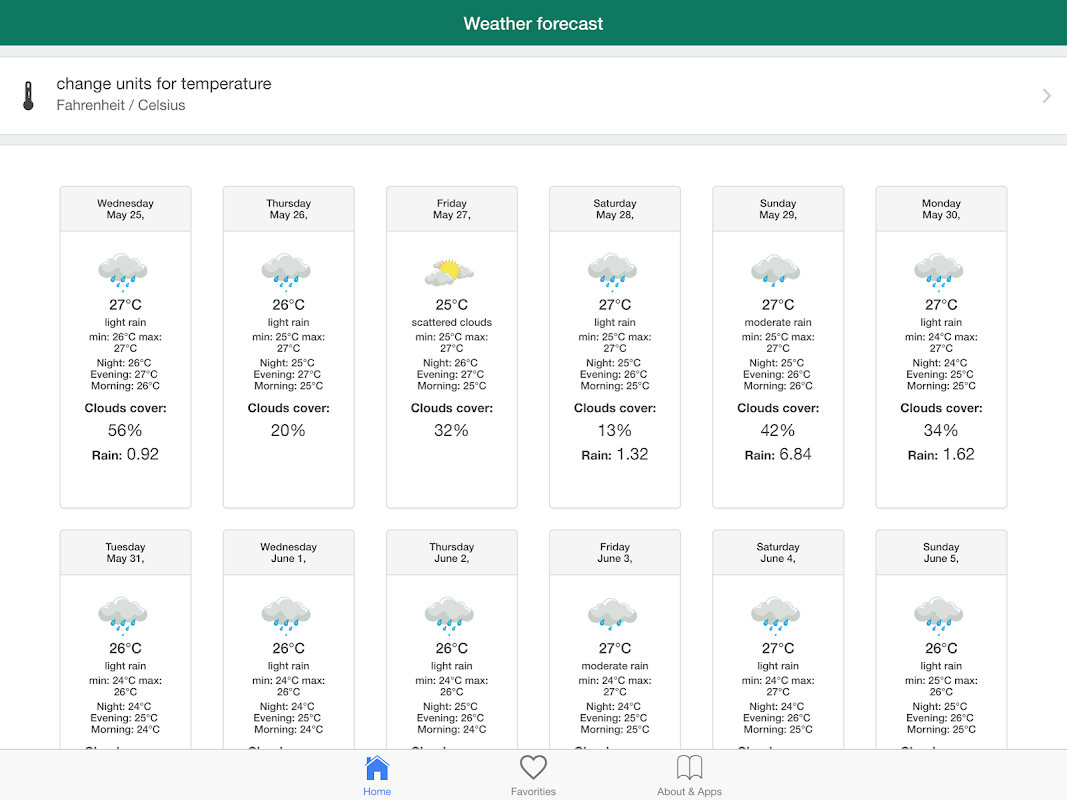Image resolution: width=1067 pixels, height=800 pixels.
Task: Click the Rain: 1.62 value
Action: click(941, 454)
